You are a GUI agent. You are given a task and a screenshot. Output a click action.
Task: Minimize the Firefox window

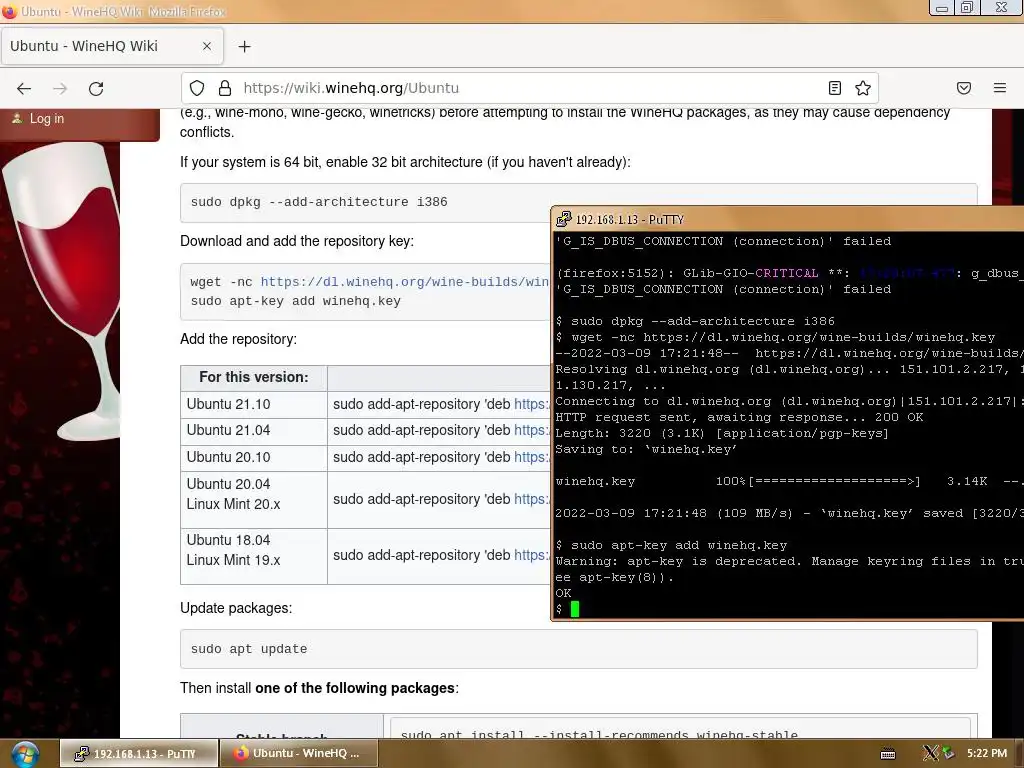coord(942,8)
